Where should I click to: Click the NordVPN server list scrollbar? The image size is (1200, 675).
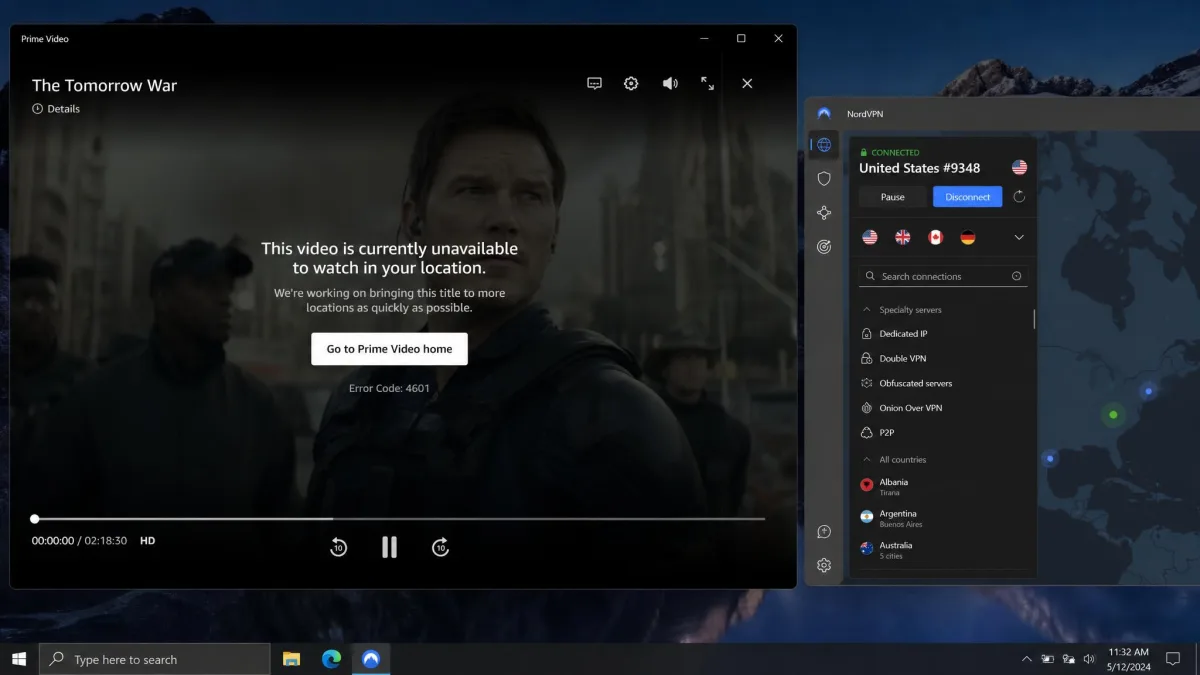point(1034,319)
